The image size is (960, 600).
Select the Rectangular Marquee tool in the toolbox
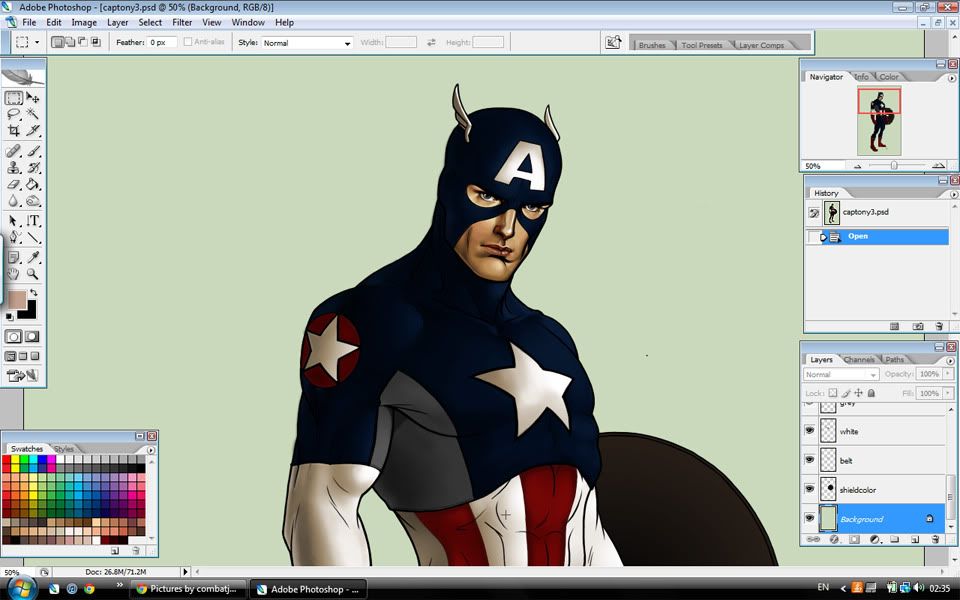click(13, 98)
